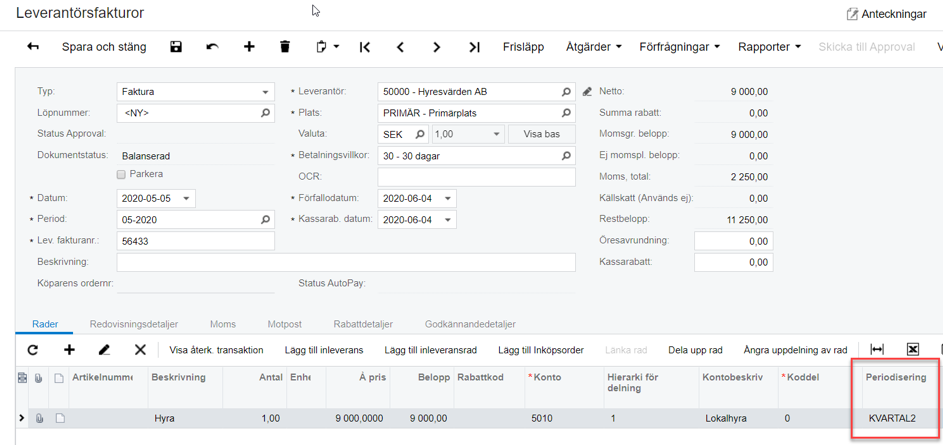Open Leverantör lookup magnifier

tap(566, 92)
